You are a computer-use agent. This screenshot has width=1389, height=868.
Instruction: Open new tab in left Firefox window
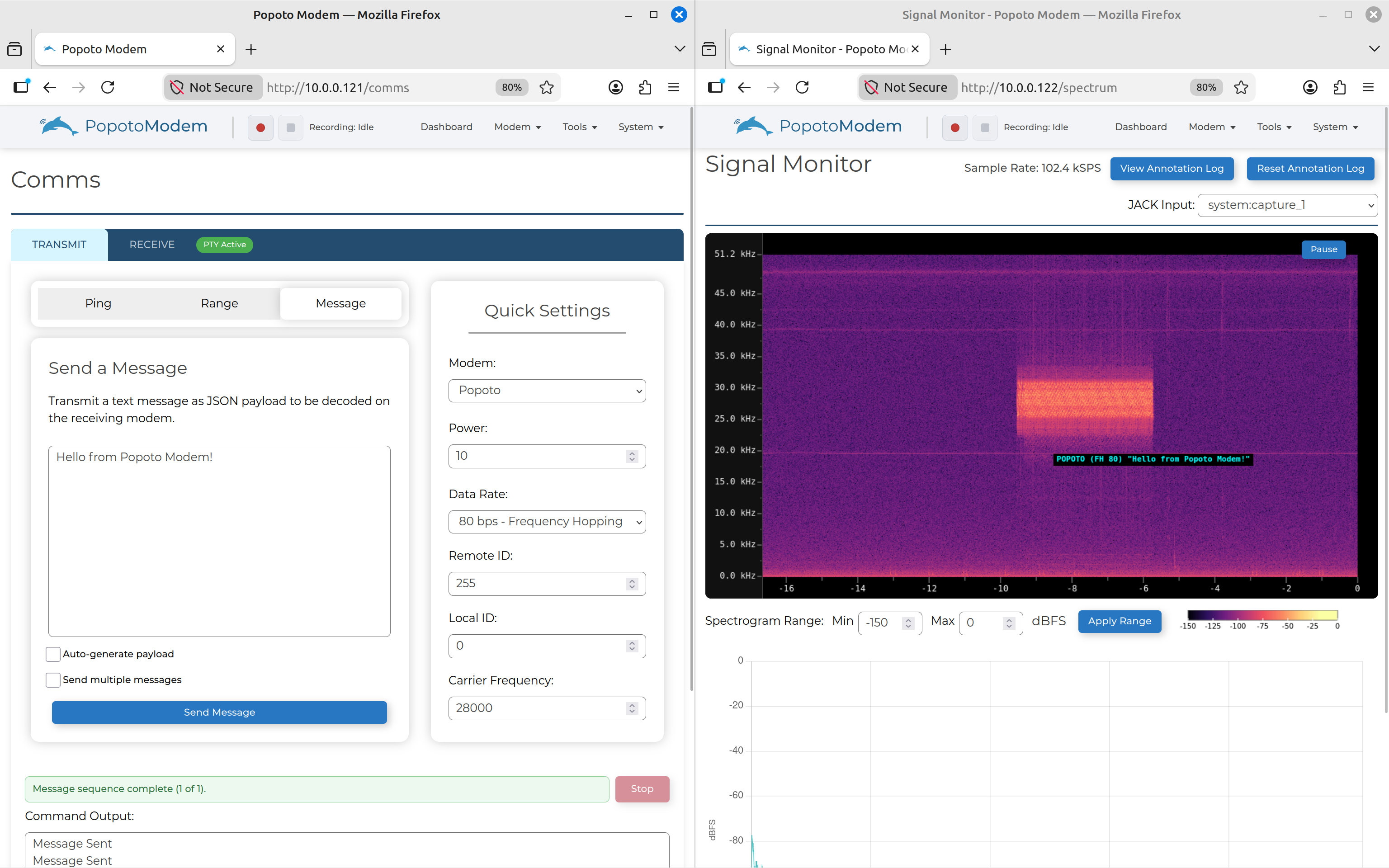[x=251, y=49]
